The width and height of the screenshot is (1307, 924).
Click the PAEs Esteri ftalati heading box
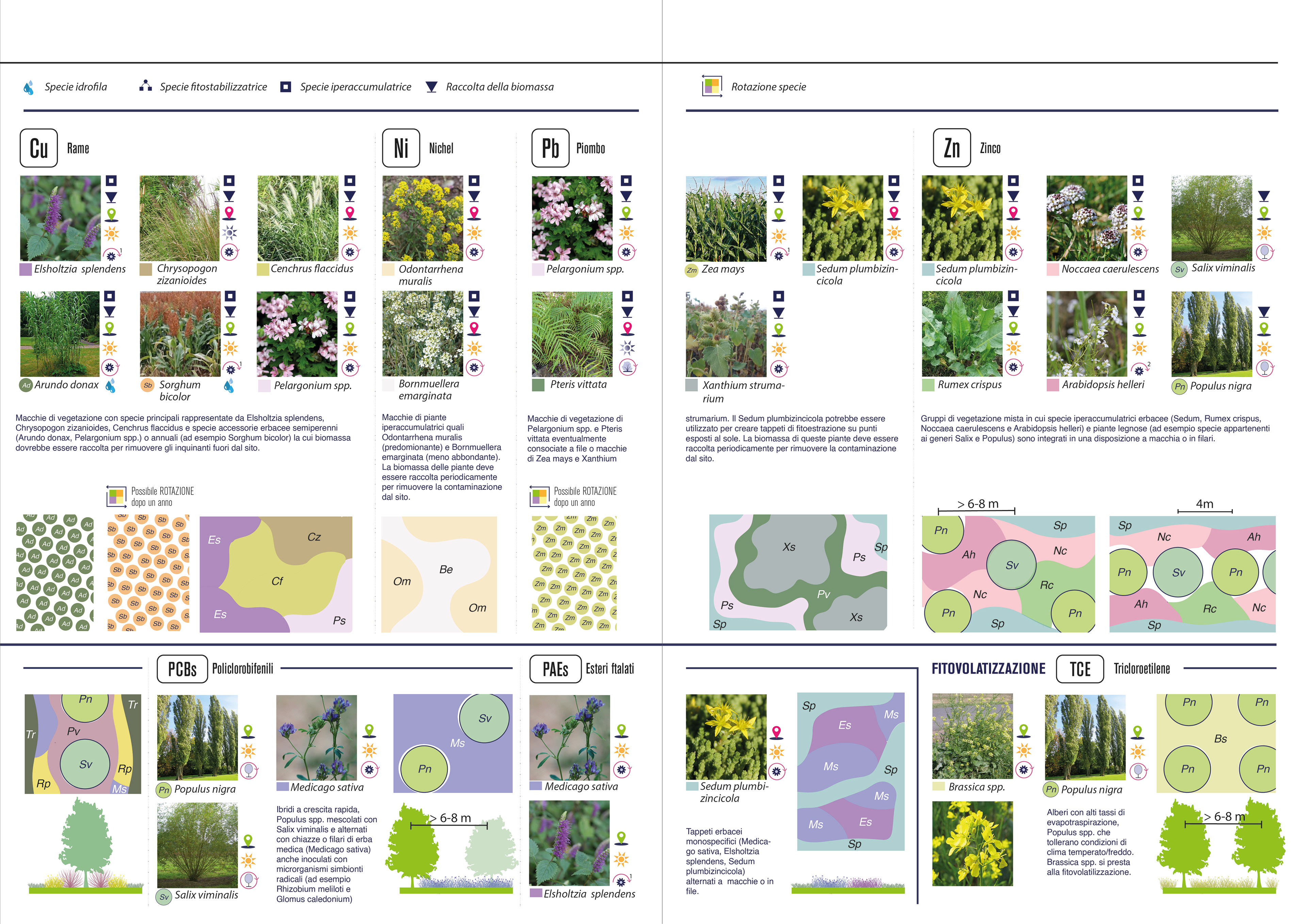(x=555, y=669)
